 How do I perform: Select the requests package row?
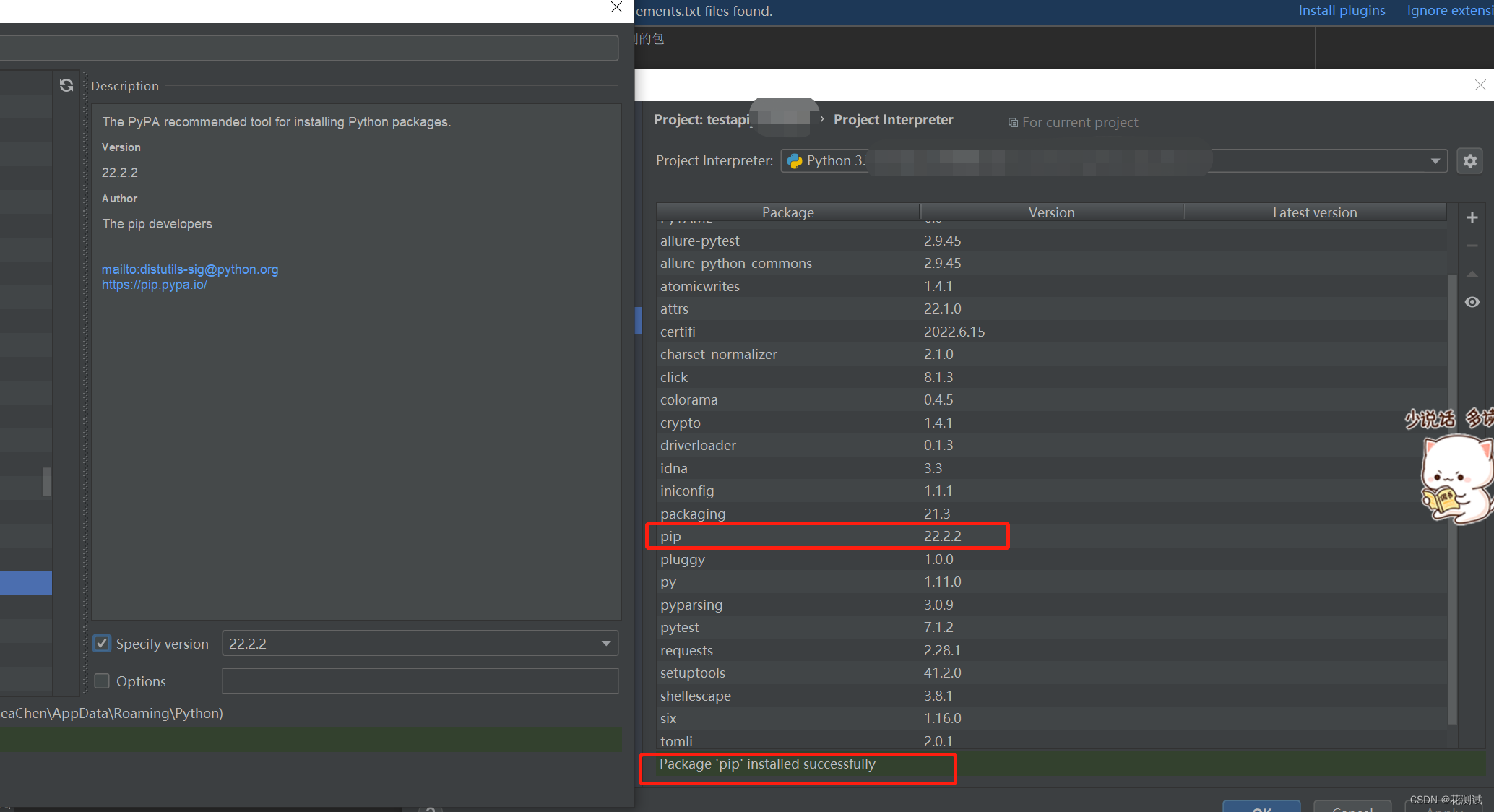[x=1052, y=650]
